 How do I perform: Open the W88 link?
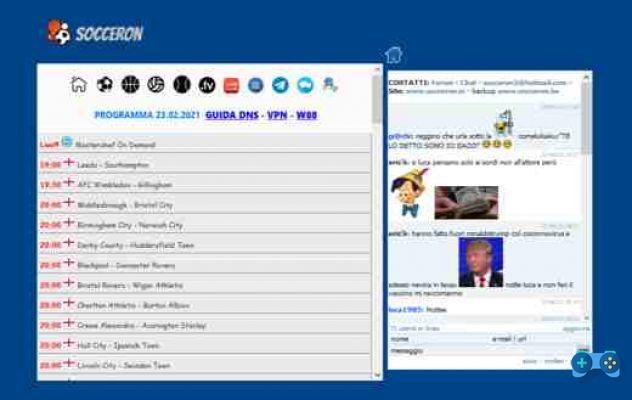click(x=307, y=115)
